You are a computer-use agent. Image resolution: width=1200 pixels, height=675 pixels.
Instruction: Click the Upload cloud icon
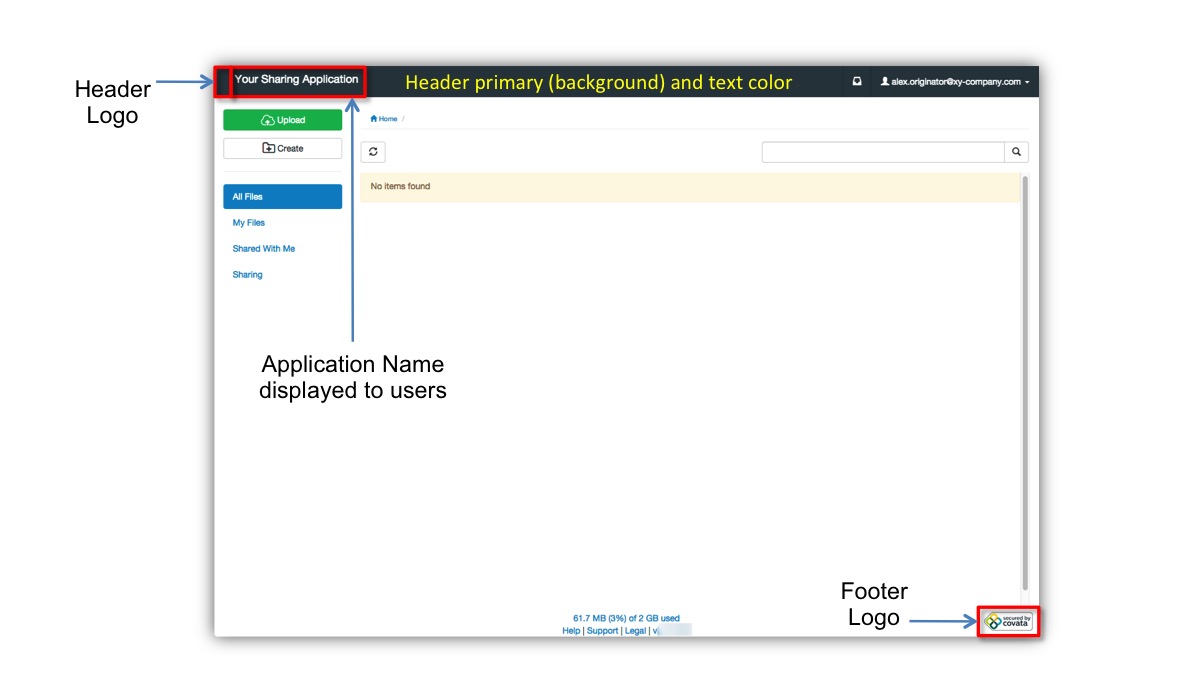tap(266, 119)
